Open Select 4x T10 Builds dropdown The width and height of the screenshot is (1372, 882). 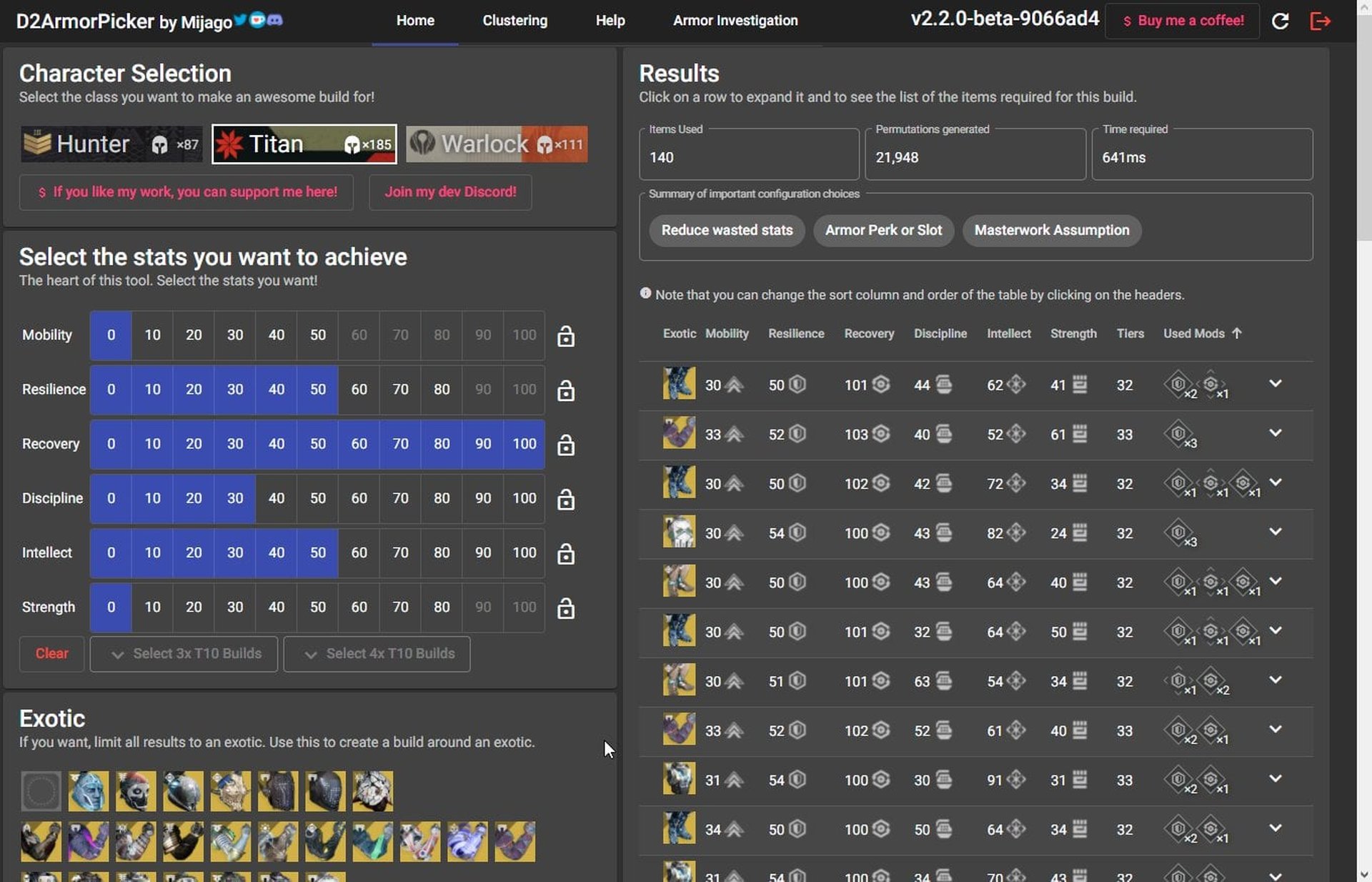[377, 654]
